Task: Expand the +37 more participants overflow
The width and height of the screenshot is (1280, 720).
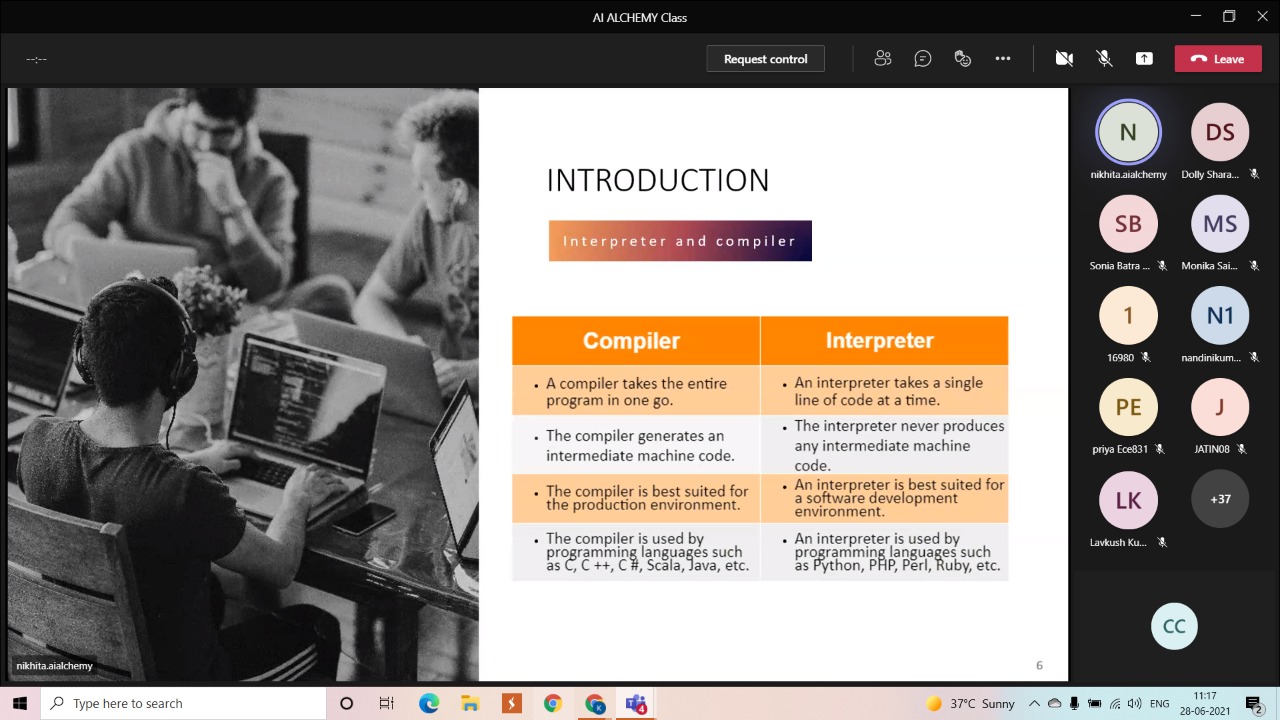Action: click(1220, 499)
